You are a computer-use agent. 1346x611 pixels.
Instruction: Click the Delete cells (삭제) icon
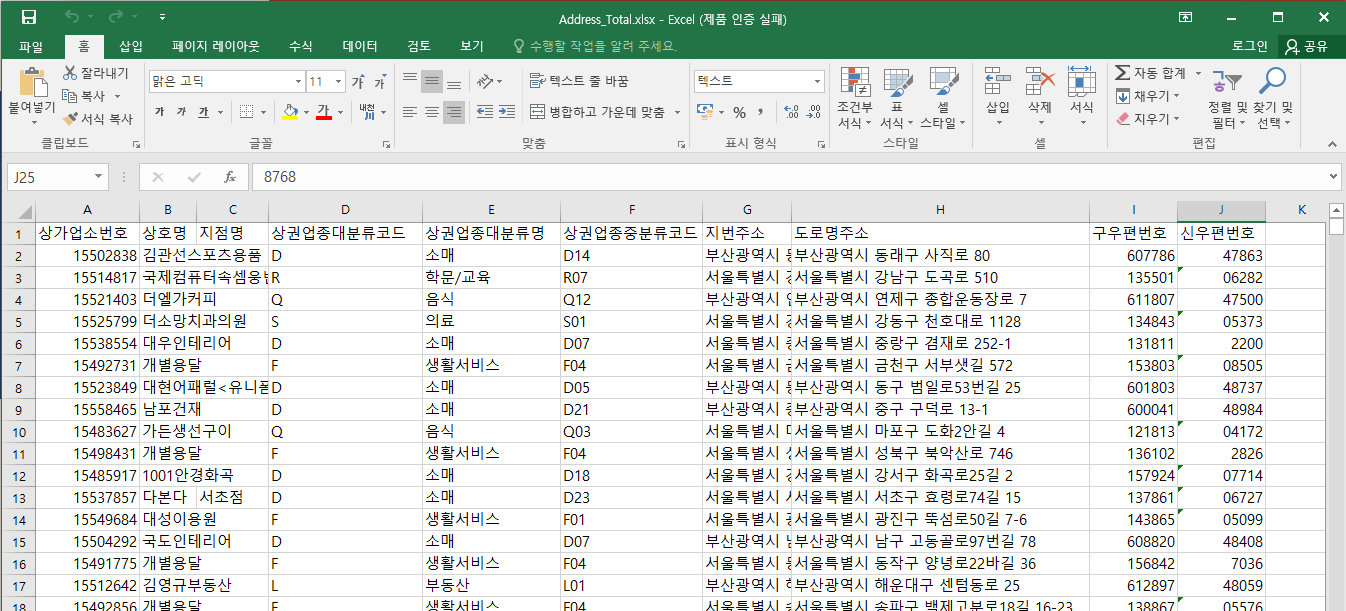(1040, 83)
